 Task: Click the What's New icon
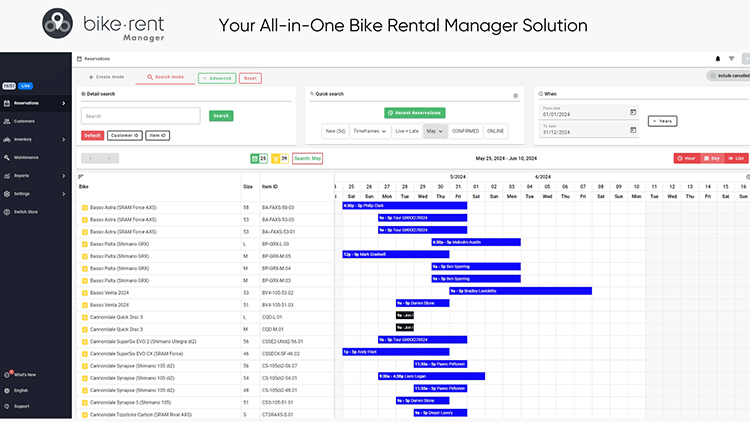pyautogui.click(x=8, y=374)
